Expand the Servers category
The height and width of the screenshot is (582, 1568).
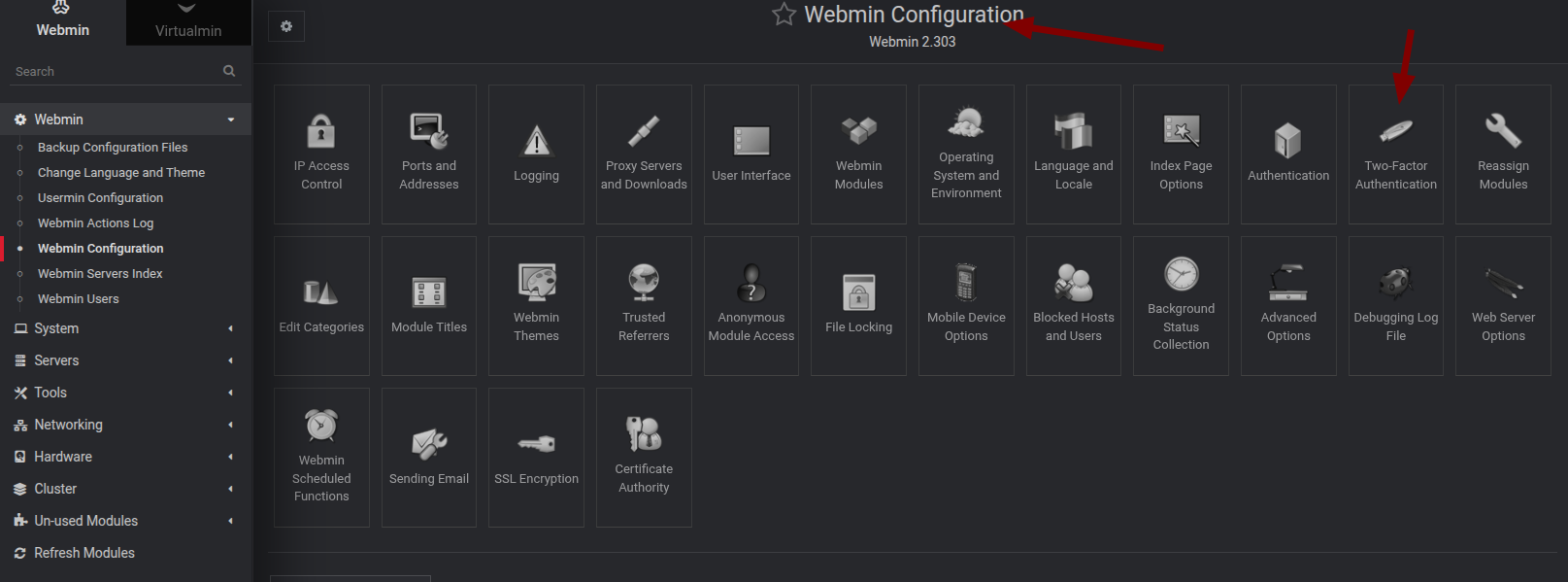tap(125, 360)
